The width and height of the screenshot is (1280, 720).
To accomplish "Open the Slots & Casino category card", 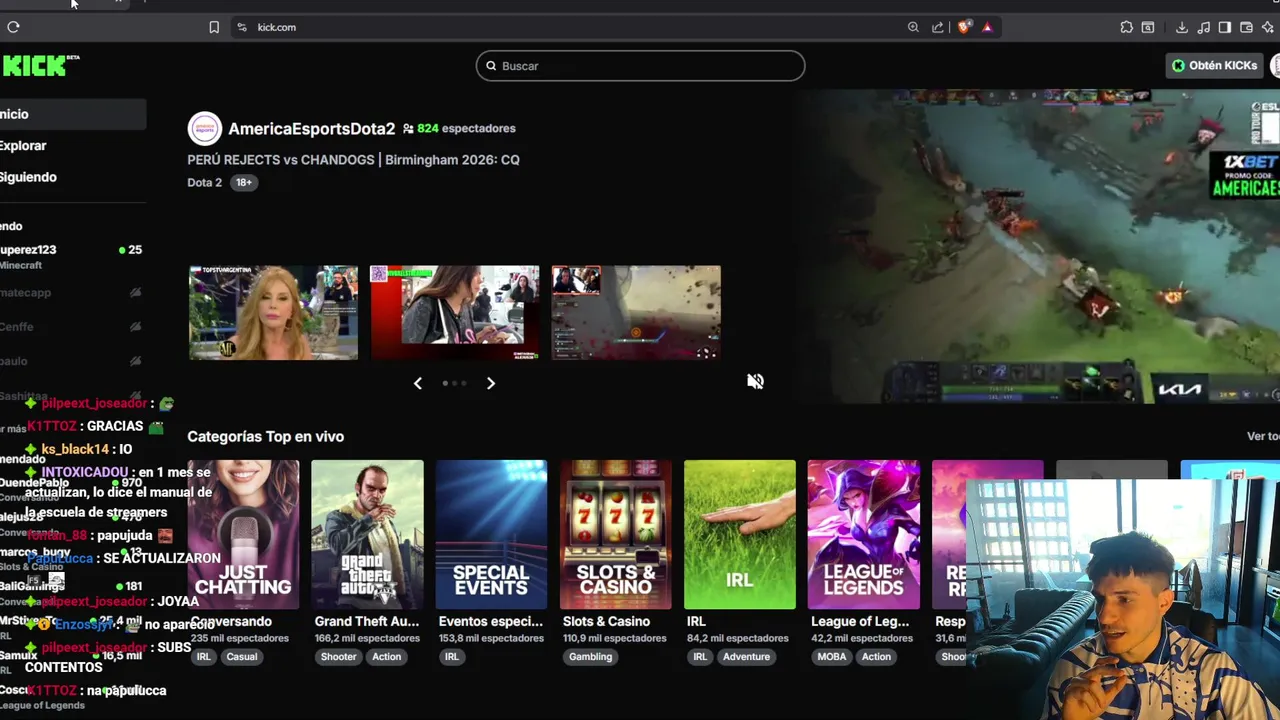I will click(615, 534).
